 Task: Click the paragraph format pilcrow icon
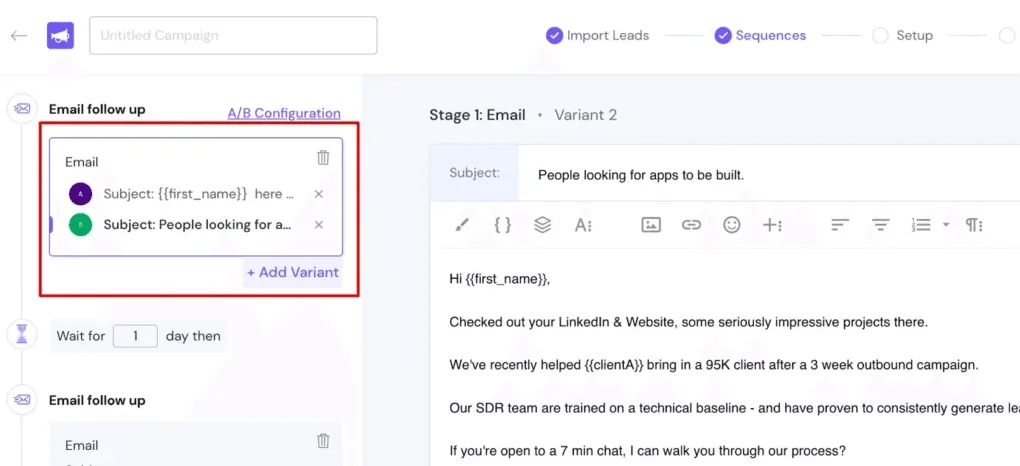pos(973,225)
